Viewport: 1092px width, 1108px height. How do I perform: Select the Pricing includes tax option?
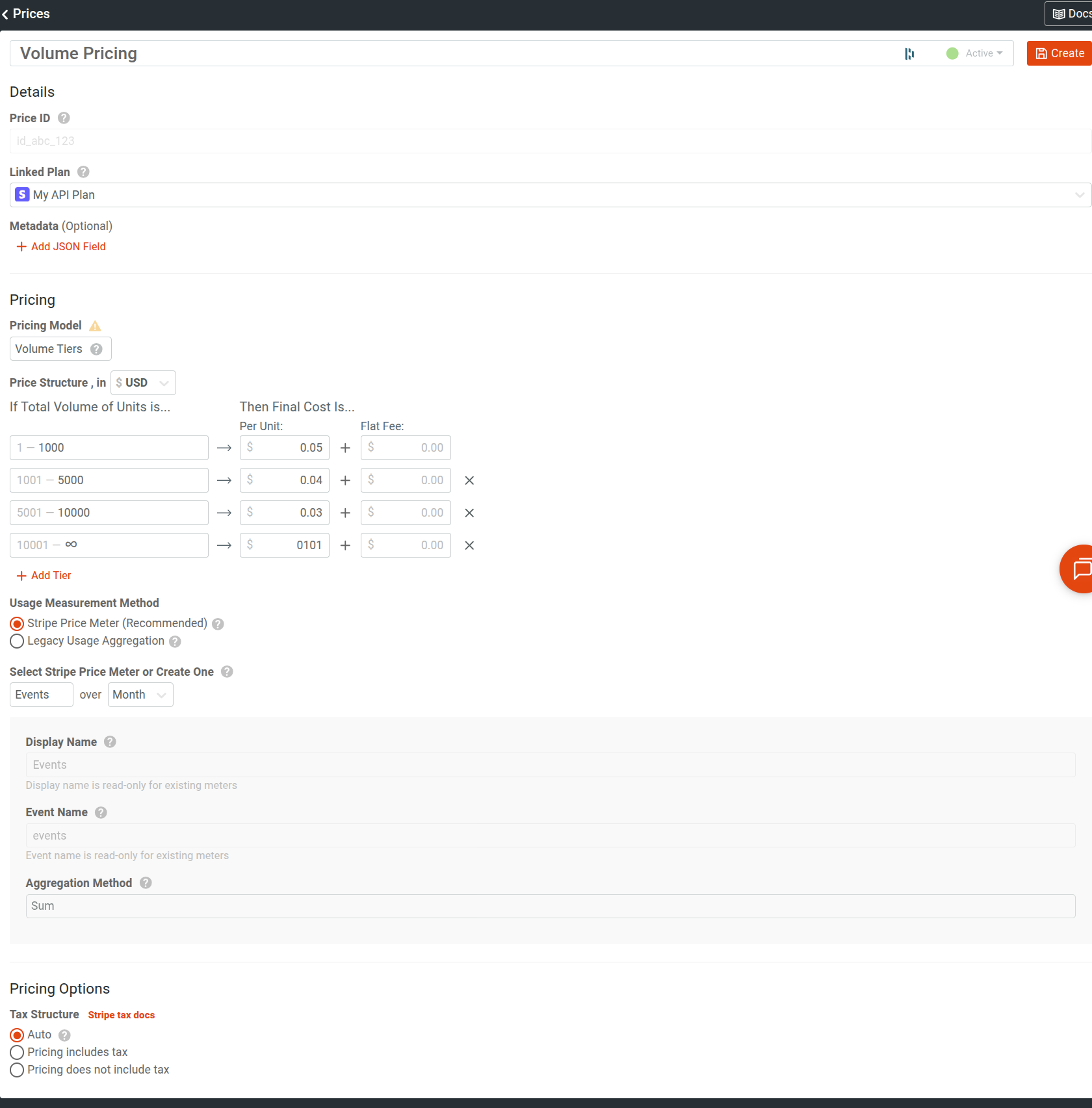point(17,1052)
